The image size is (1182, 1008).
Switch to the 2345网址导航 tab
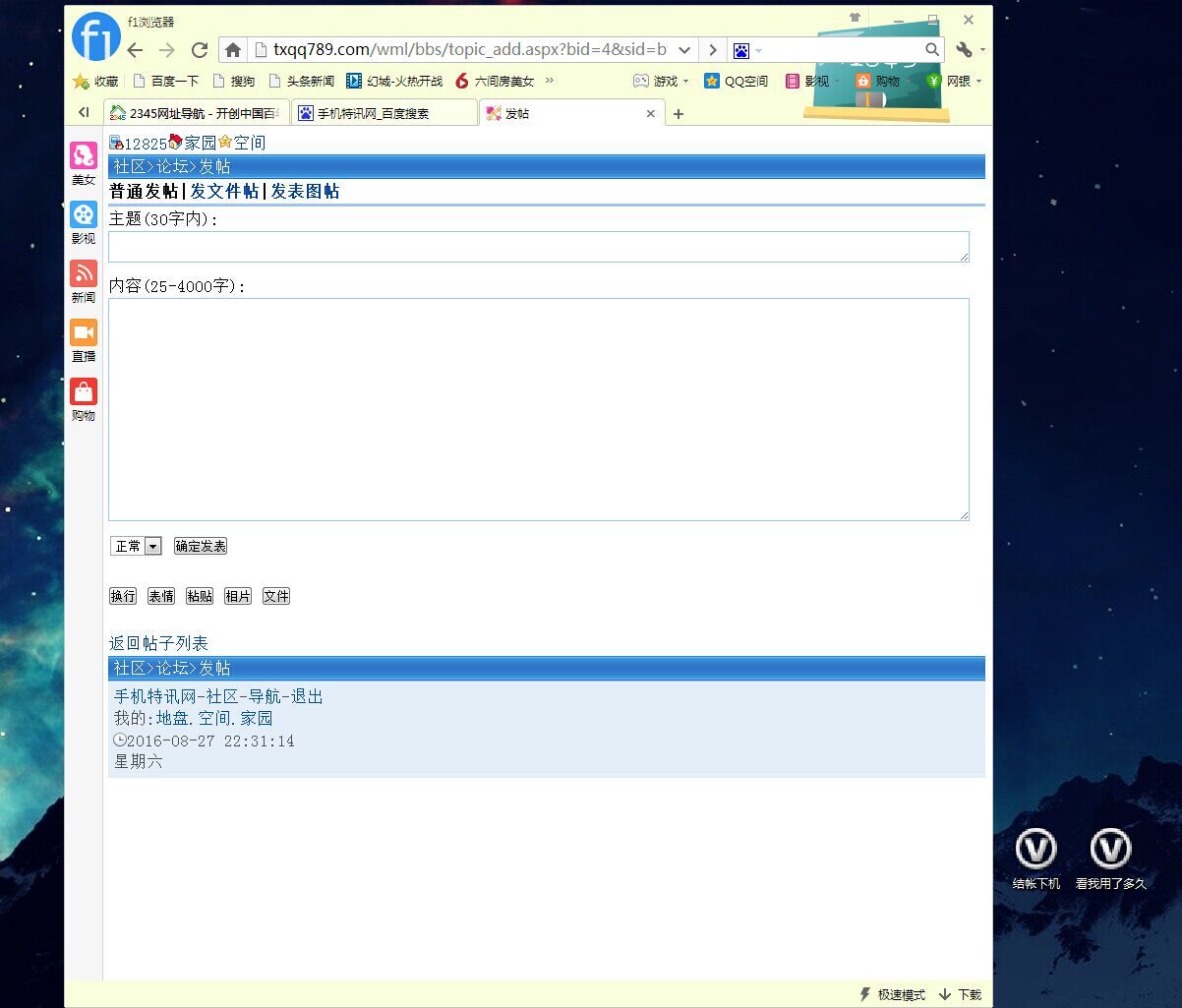[x=197, y=113]
